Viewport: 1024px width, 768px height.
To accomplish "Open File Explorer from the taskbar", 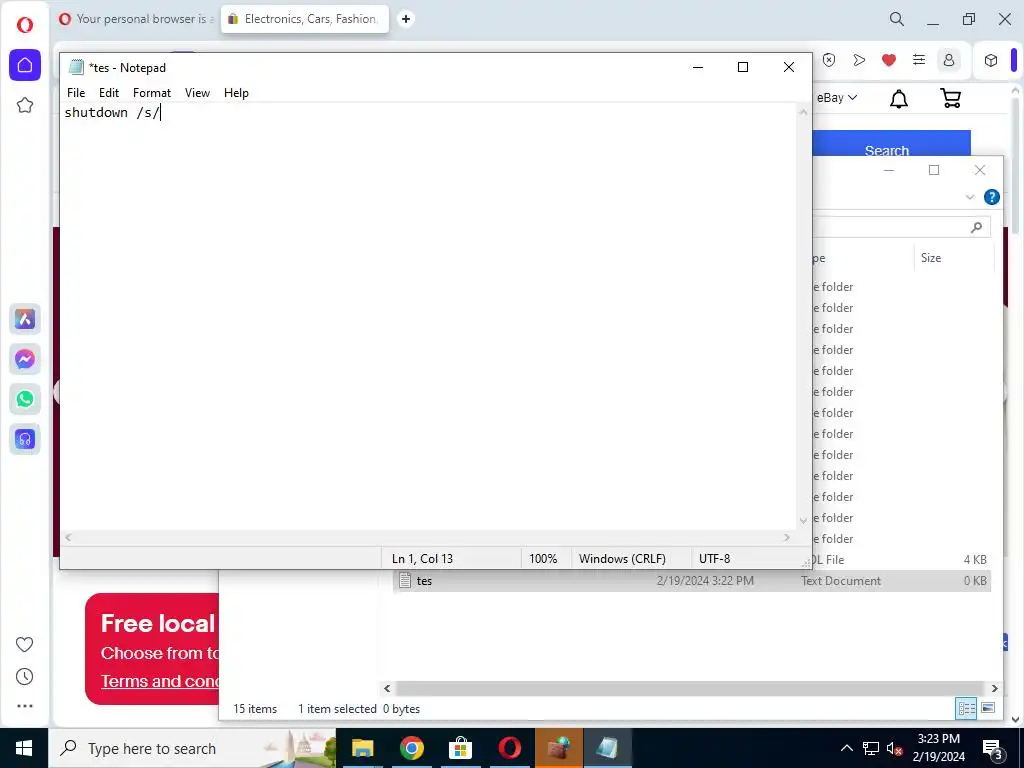I will [x=362, y=748].
